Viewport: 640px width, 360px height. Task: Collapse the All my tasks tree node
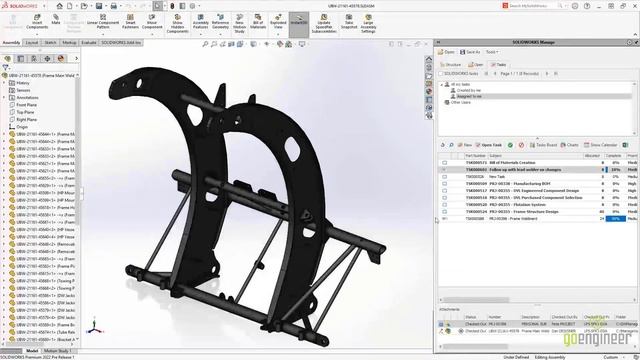click(x=441, y=84)
